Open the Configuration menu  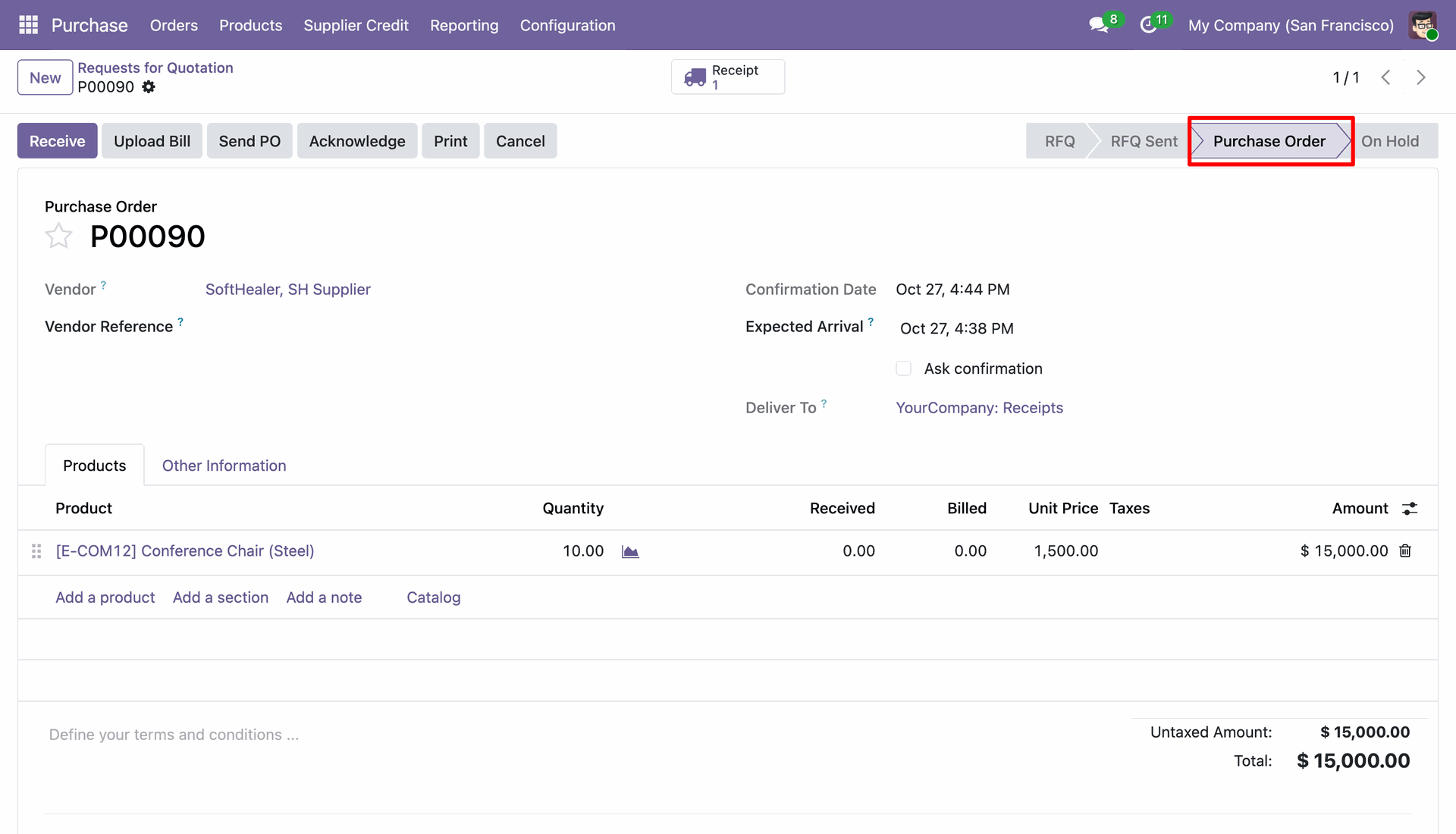coord(567,25)
